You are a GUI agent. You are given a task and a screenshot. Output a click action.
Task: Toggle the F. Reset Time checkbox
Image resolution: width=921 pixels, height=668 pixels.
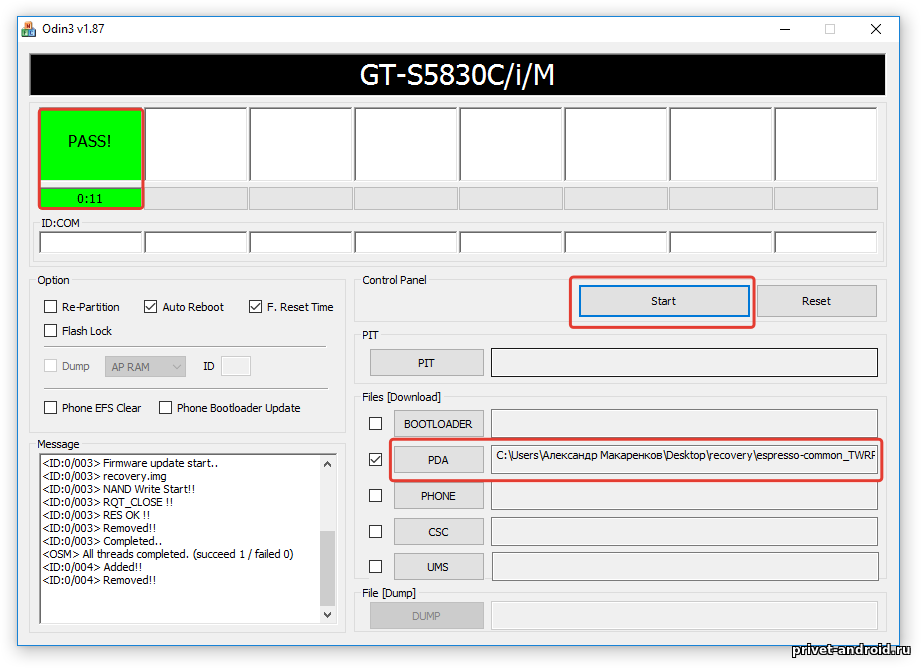click(x=255, y=307)
